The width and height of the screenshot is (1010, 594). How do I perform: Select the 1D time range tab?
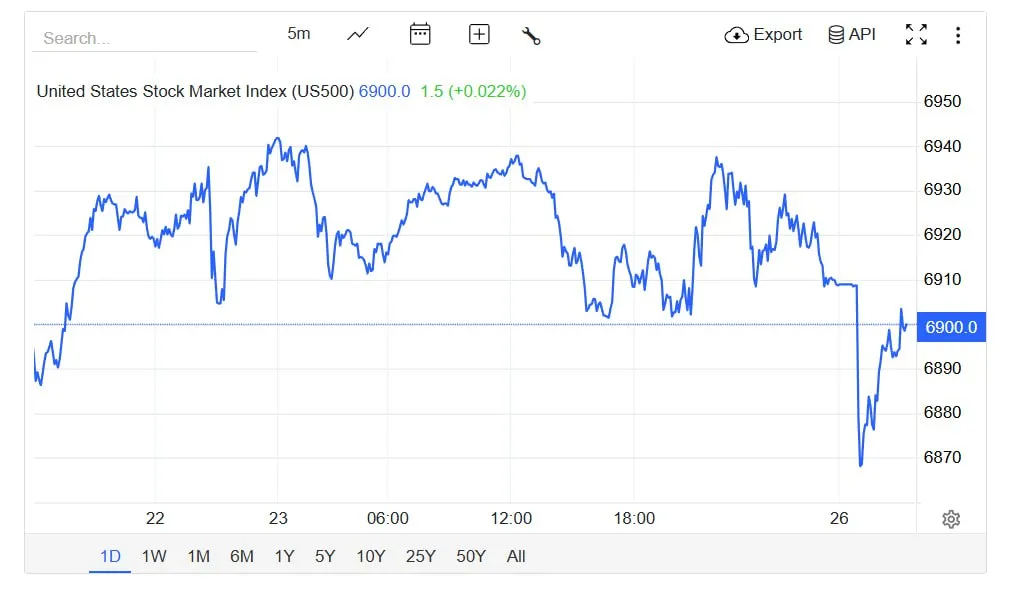click(110, 556)
